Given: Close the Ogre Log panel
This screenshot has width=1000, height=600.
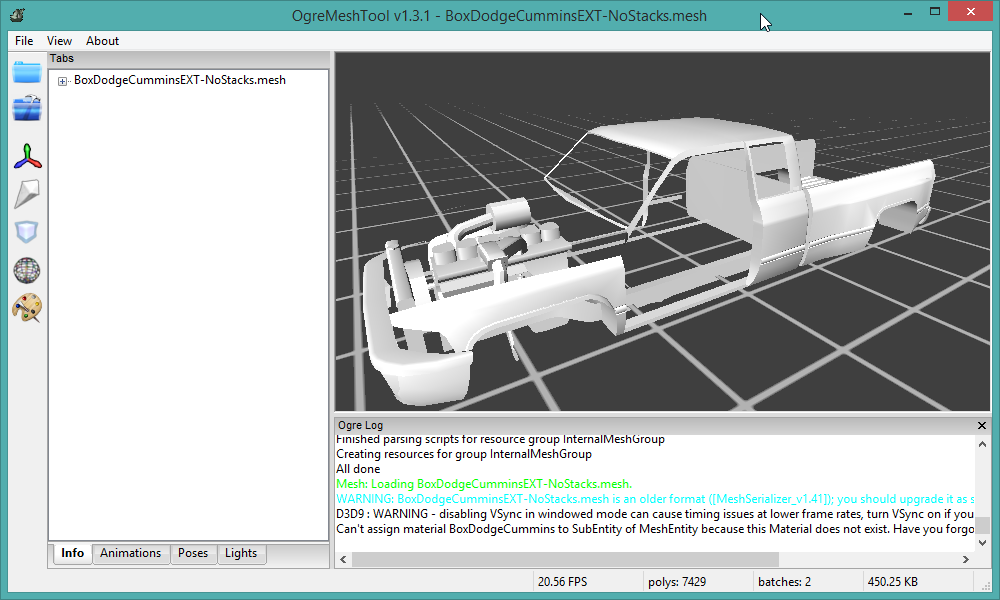Looking at the screenshot, I should pyautogui.click(x=982, y=425).
